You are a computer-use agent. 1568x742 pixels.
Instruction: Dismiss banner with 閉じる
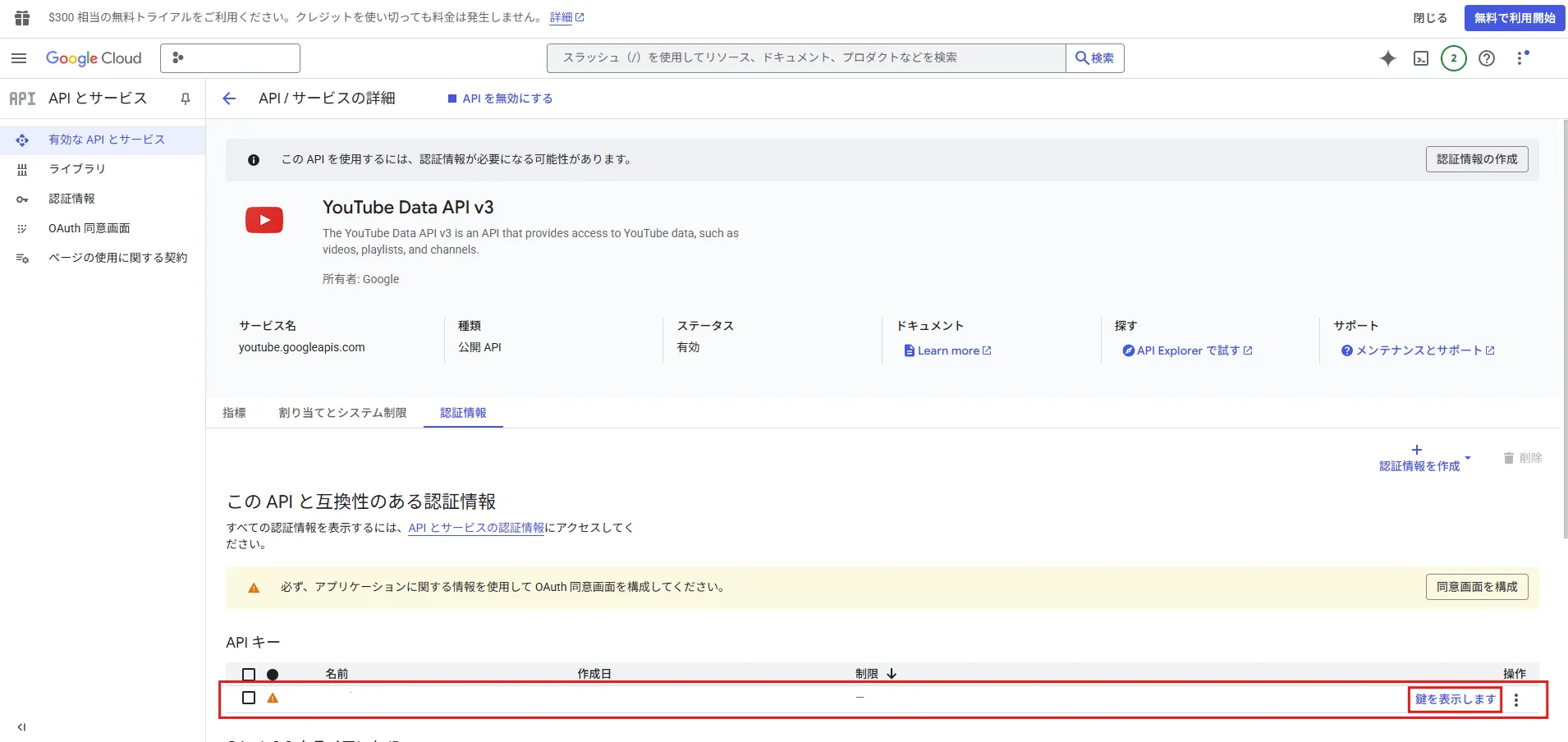tap(1430, 18)
